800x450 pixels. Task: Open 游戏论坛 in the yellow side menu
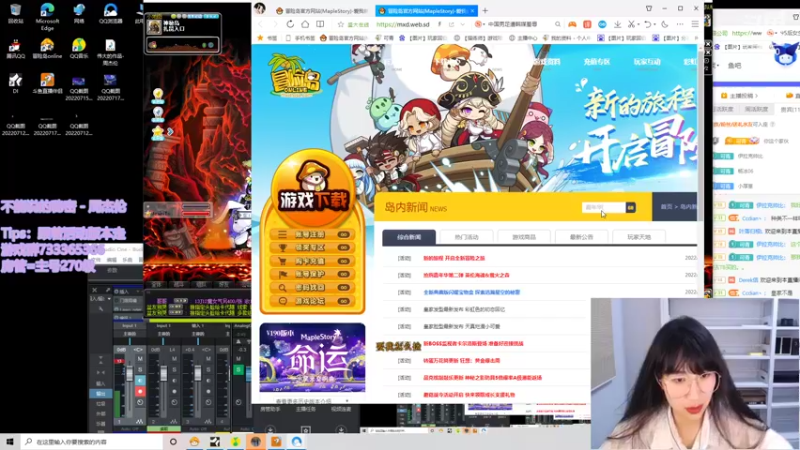(313, 301)
